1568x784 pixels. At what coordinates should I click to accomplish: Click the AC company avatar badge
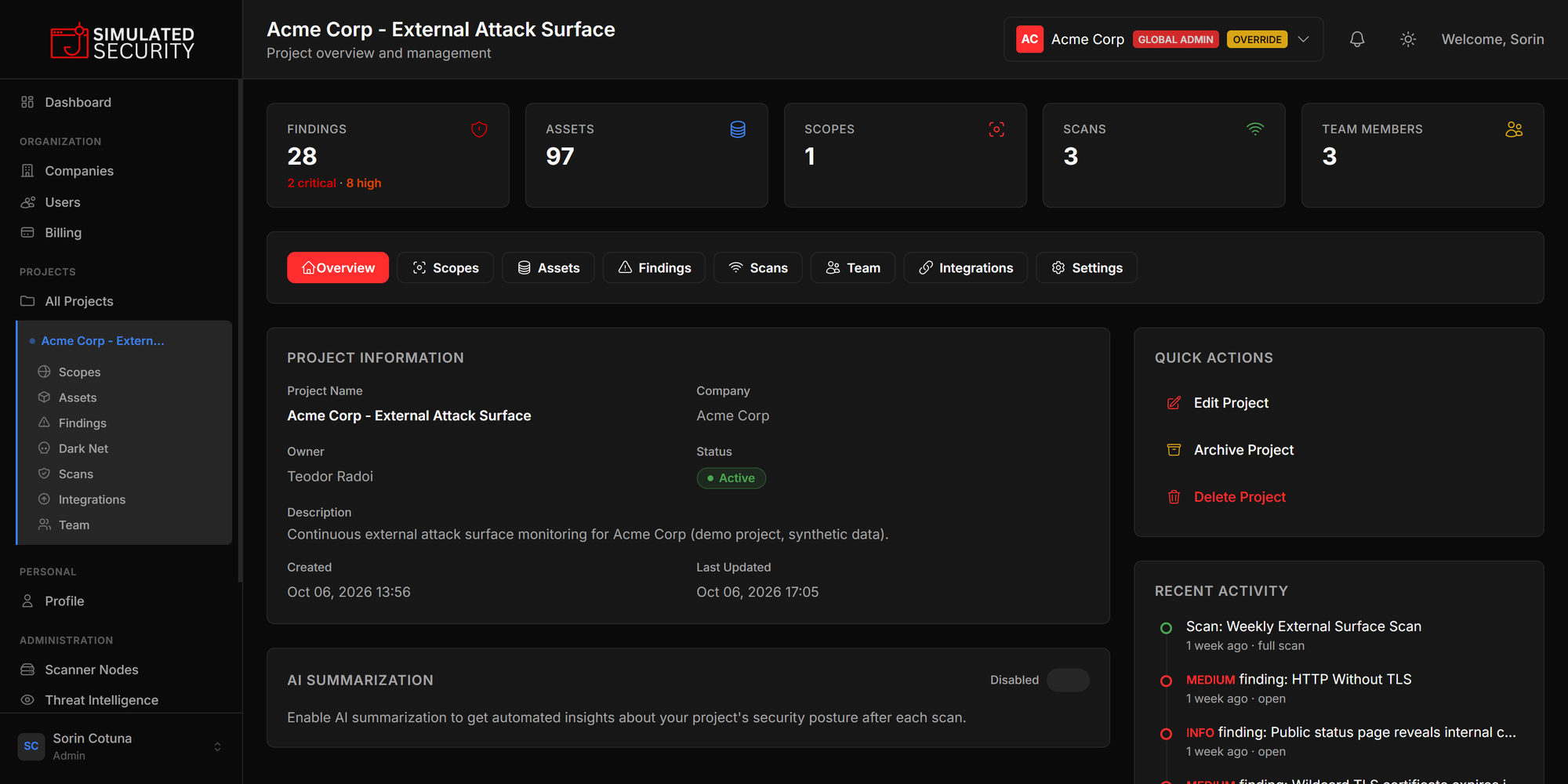1029,39
